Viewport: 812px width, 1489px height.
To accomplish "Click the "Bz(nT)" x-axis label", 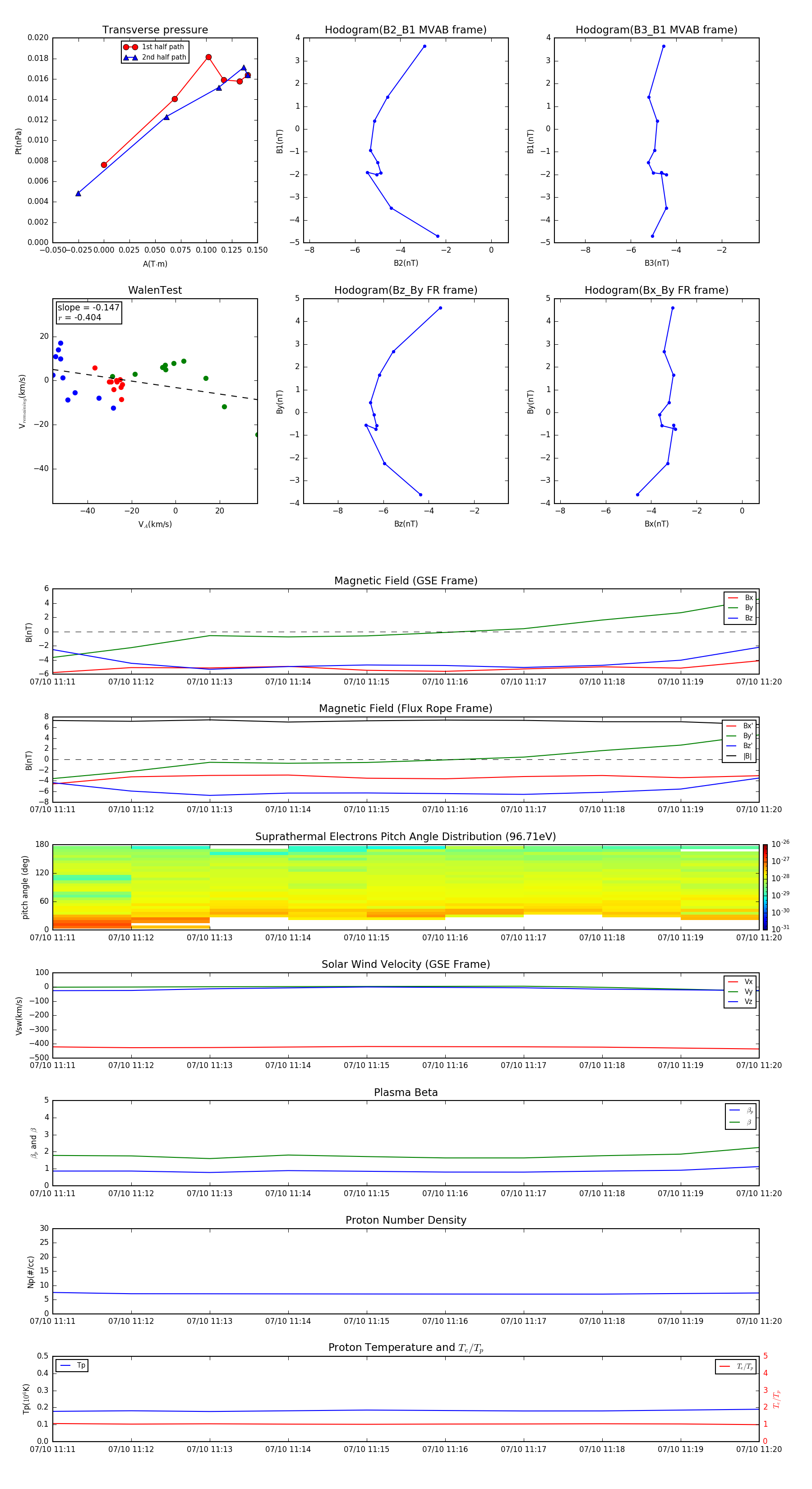I will 406,524.
